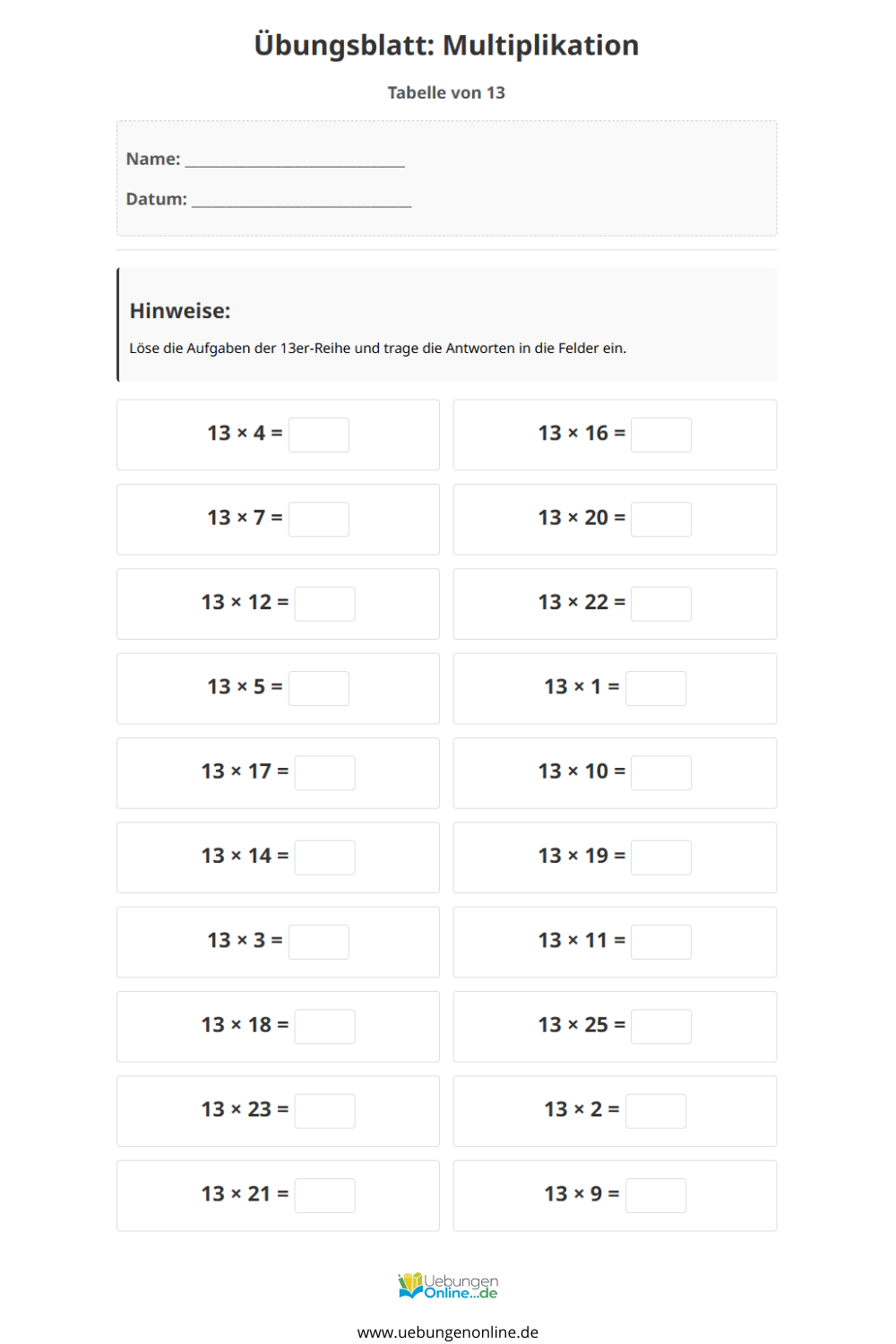Image resolution: width=896 pixels, height=1344 pixels.
Task: Click the answer box for 13 × 4
Action: tap(319, 435)
